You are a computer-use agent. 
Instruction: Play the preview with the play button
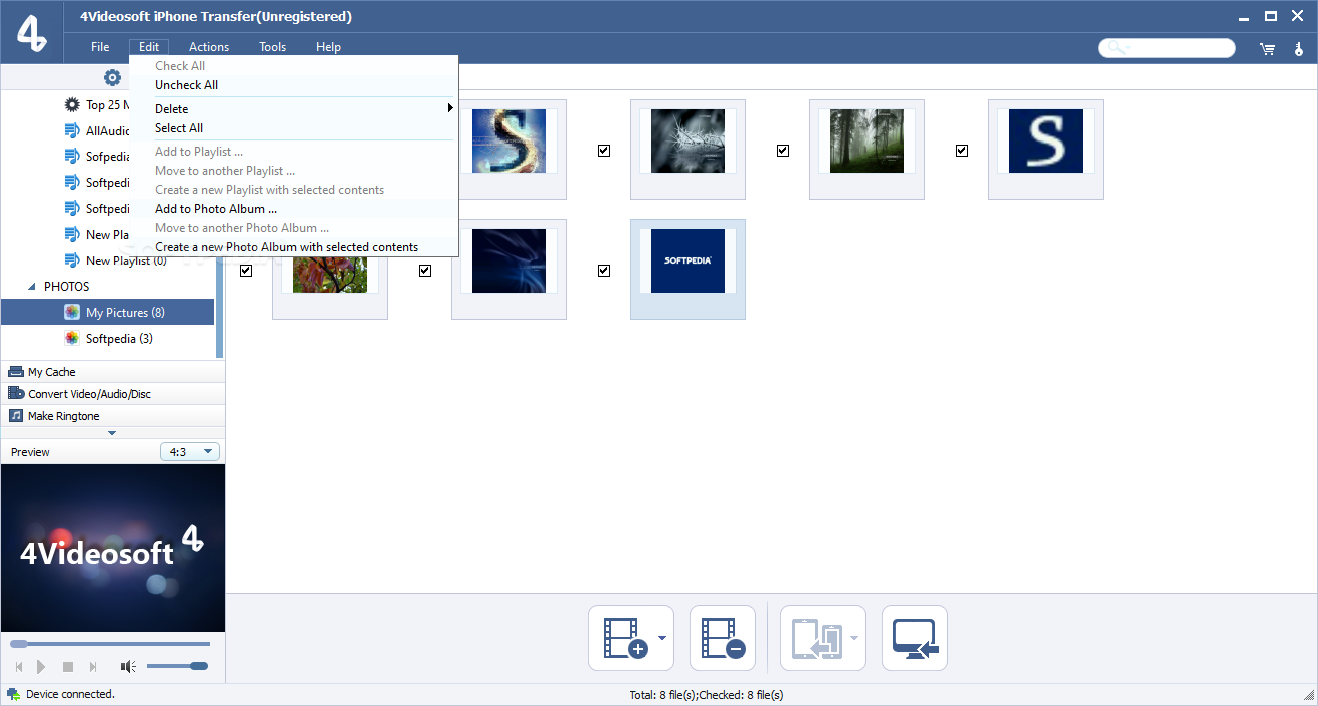point(41,667)
